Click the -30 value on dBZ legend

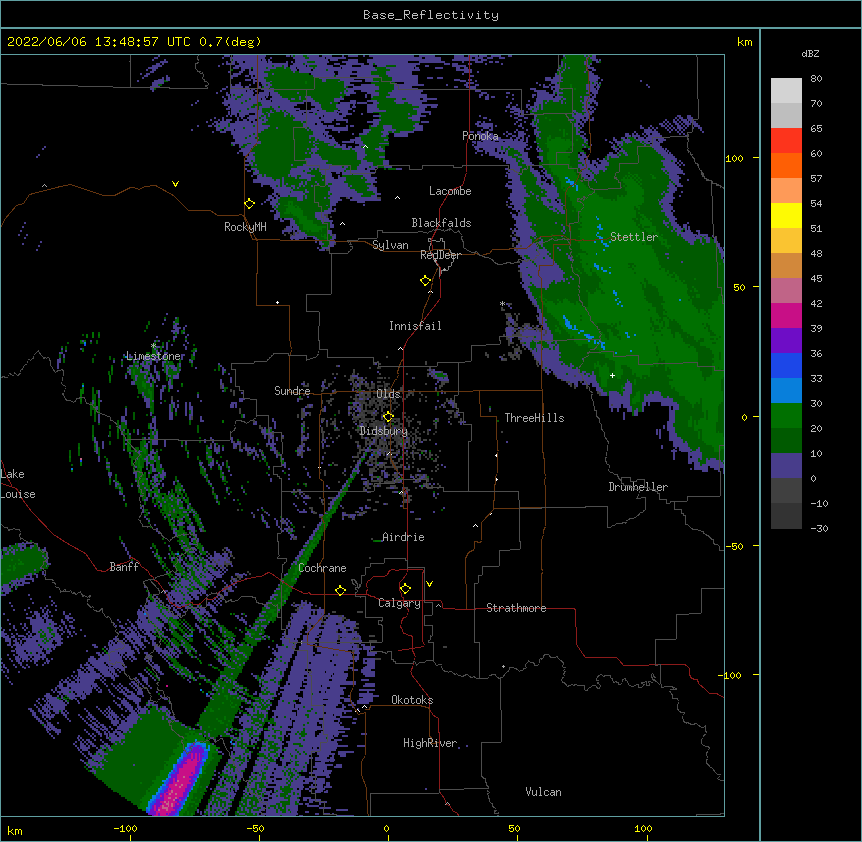point(819,528)
